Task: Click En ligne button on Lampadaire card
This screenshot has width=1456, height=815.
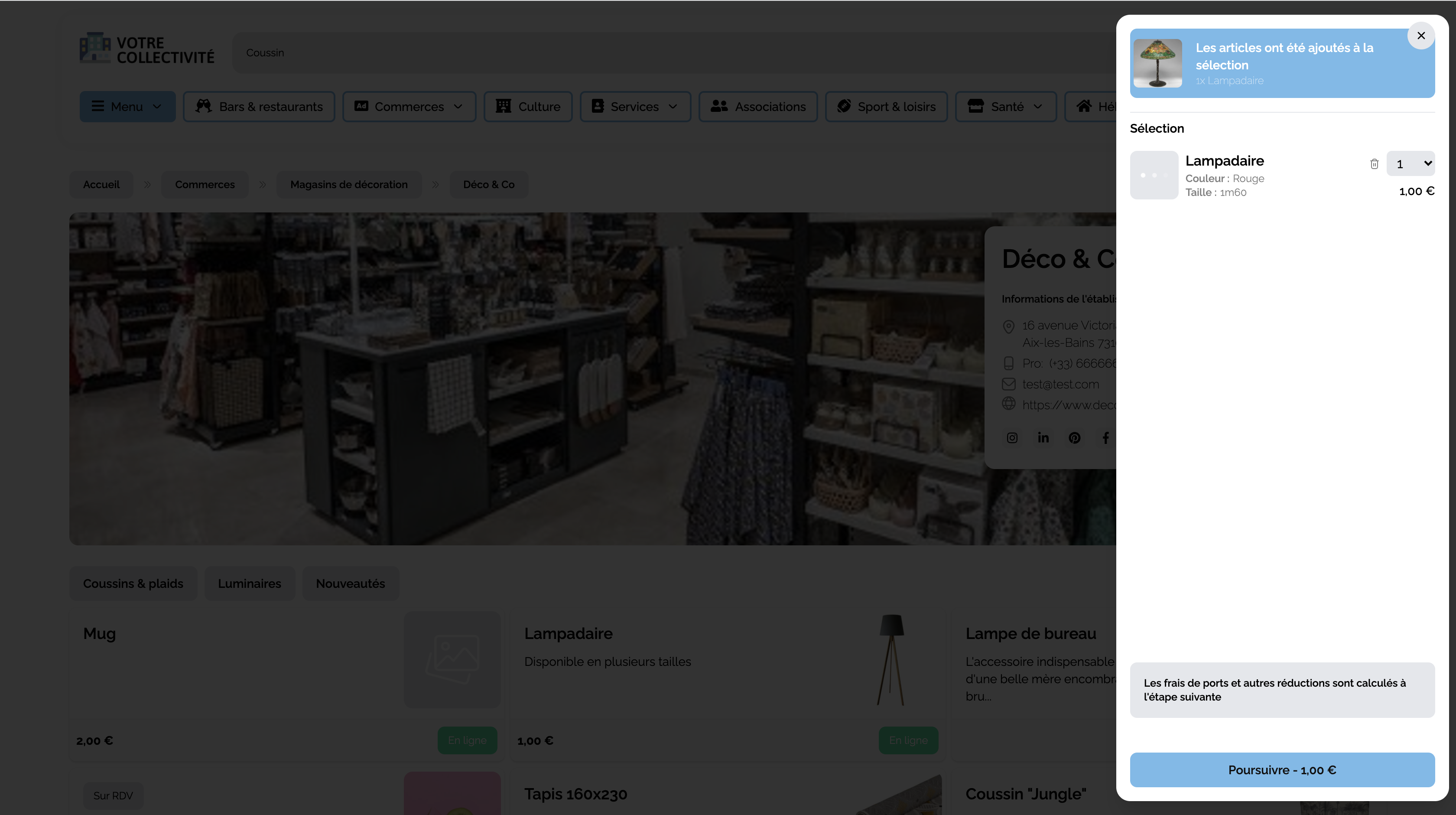Action: pos(908,740)
